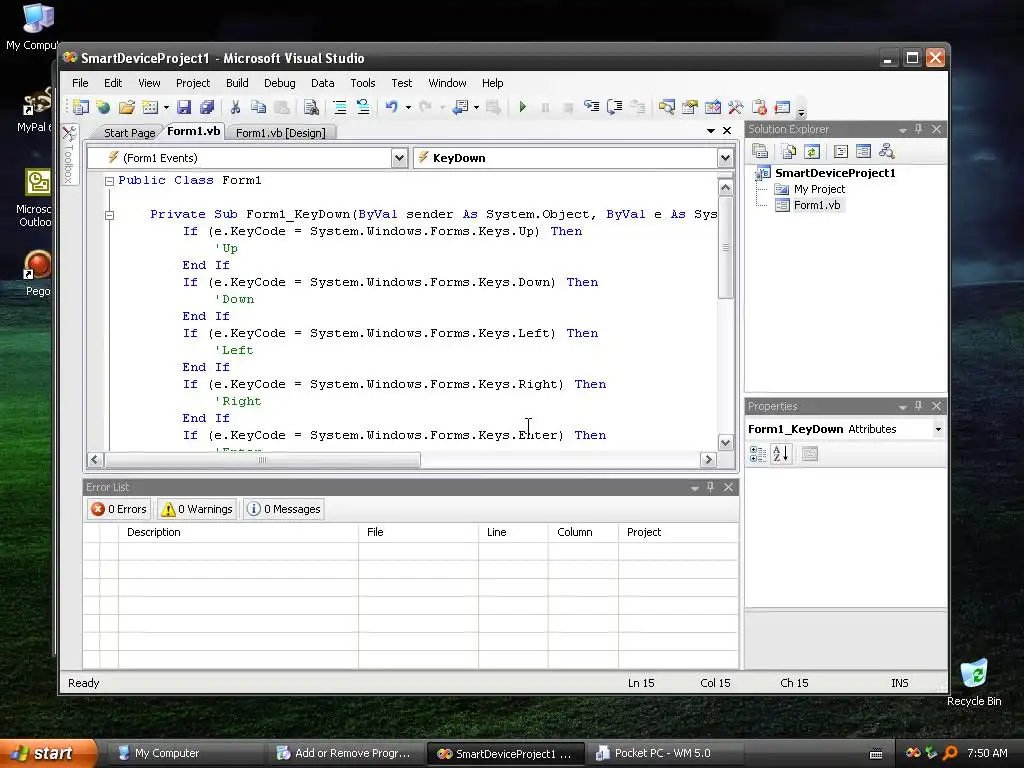Open the (Form1 Events) class dropdown

(x=400, y=158)
